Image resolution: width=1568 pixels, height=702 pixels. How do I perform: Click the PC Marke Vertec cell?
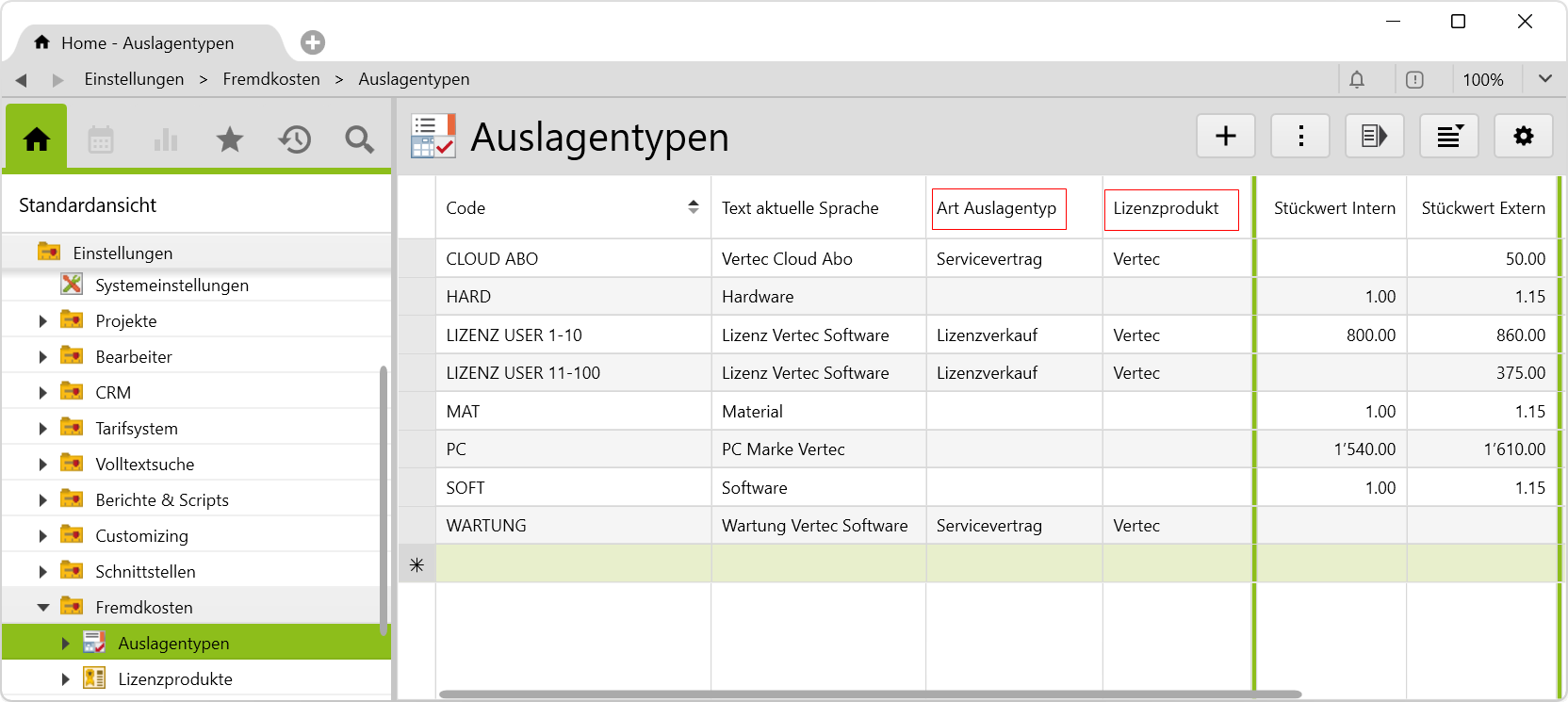click(818, 449)
